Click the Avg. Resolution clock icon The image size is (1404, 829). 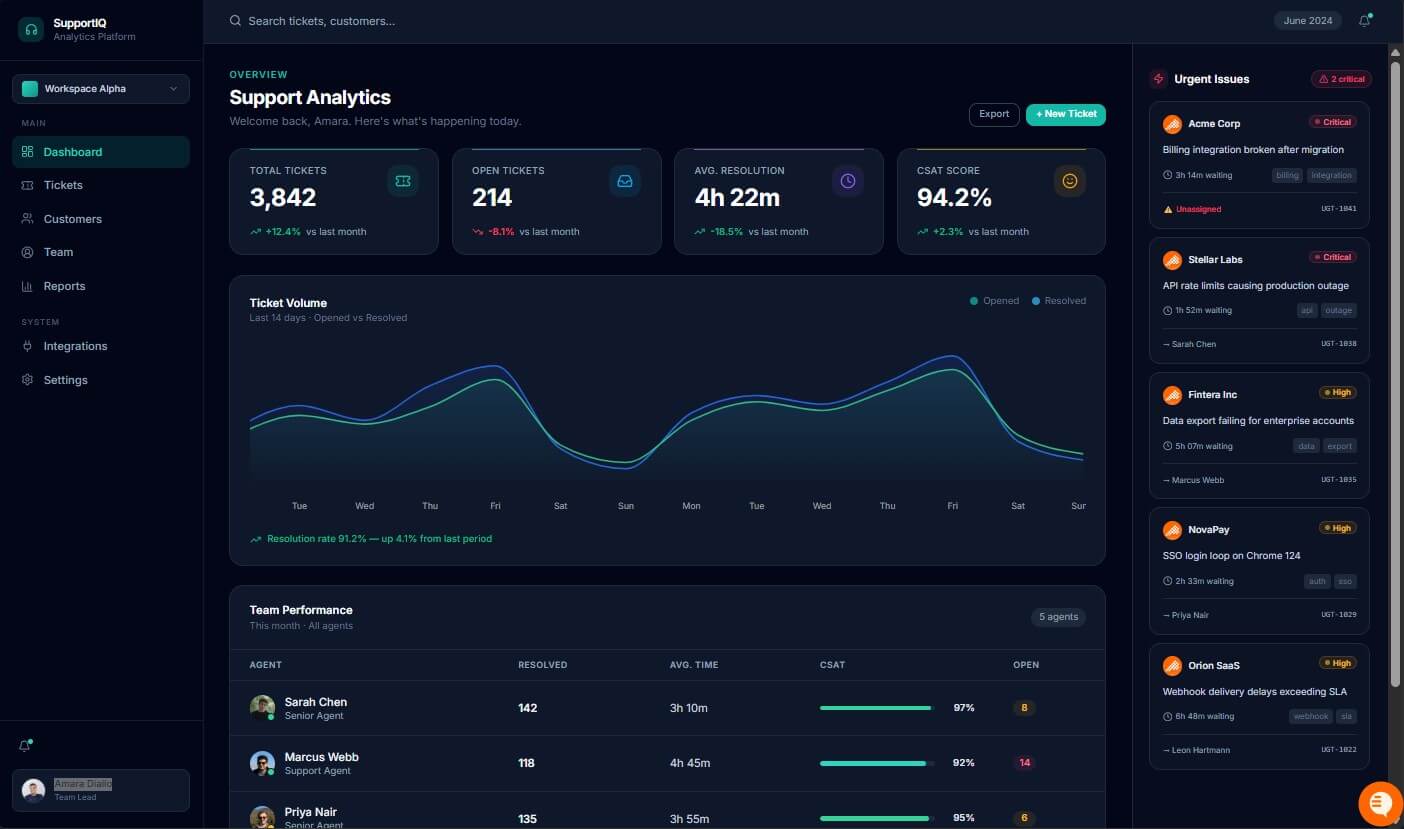coord(848,181)
